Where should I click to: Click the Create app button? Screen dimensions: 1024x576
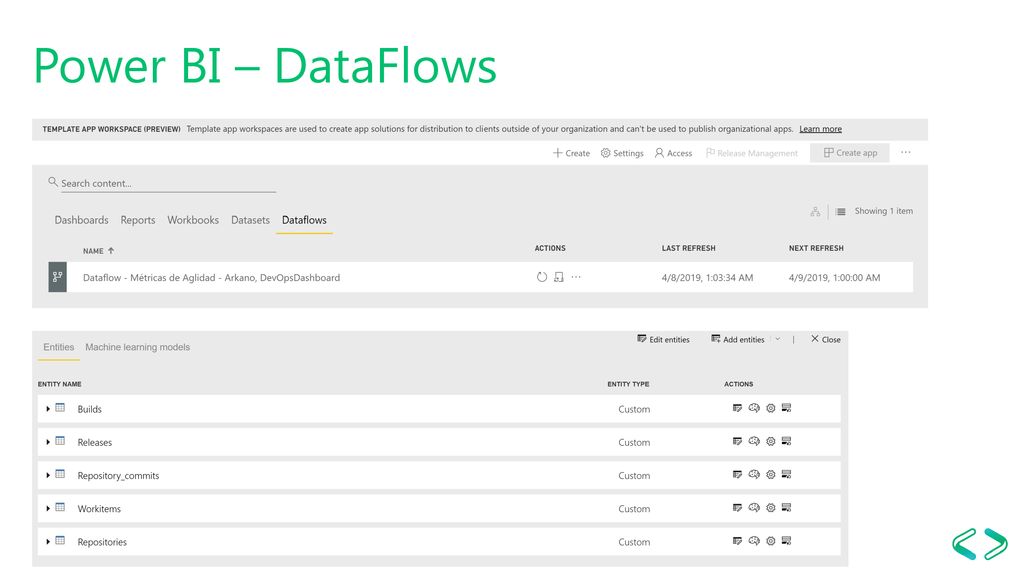[850, 153]
